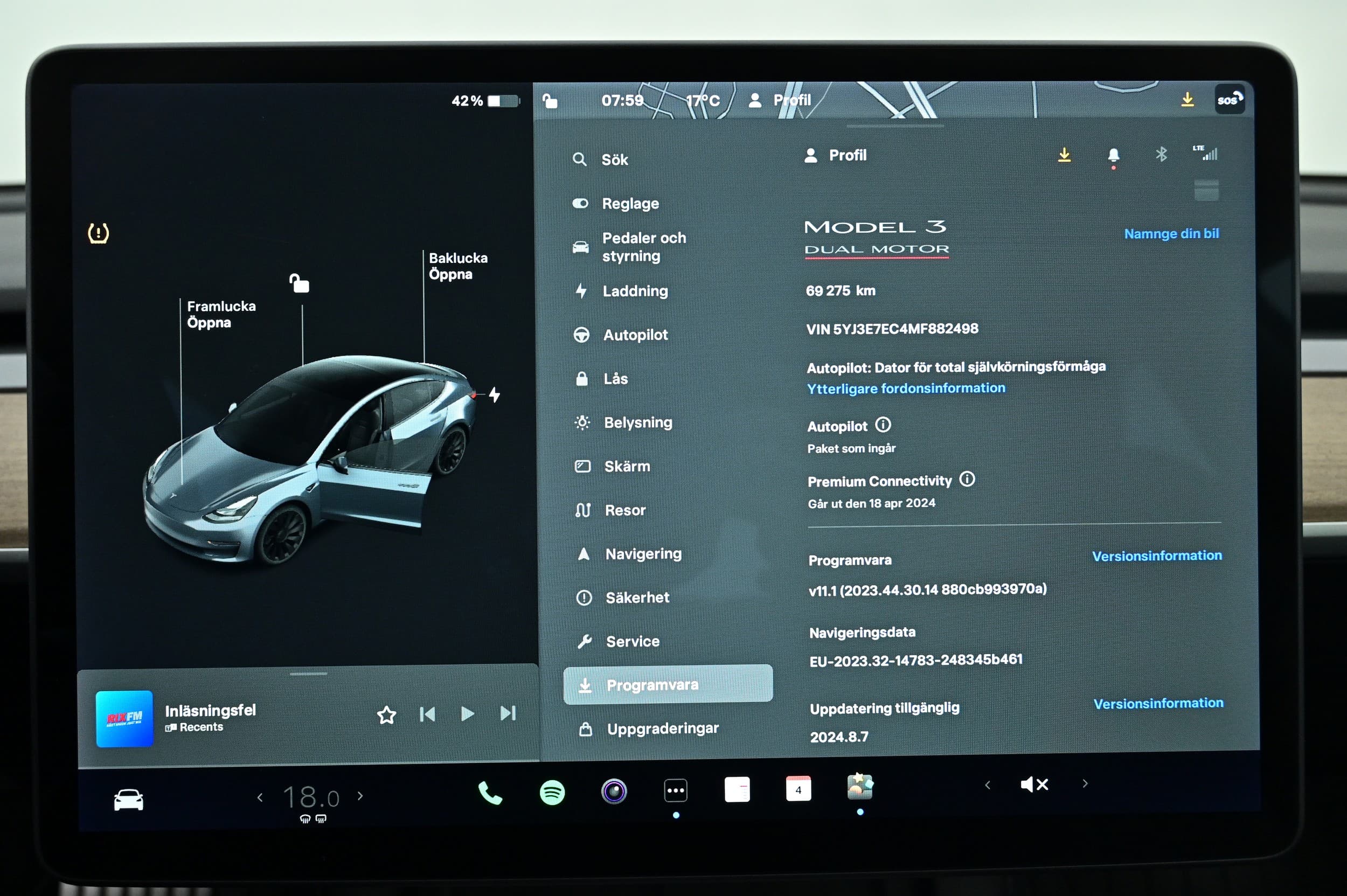Tap the VIN 5YJ3E7EC4MF882498 text
This screenshot has height=896, width=1347.
tap(892, 329)
